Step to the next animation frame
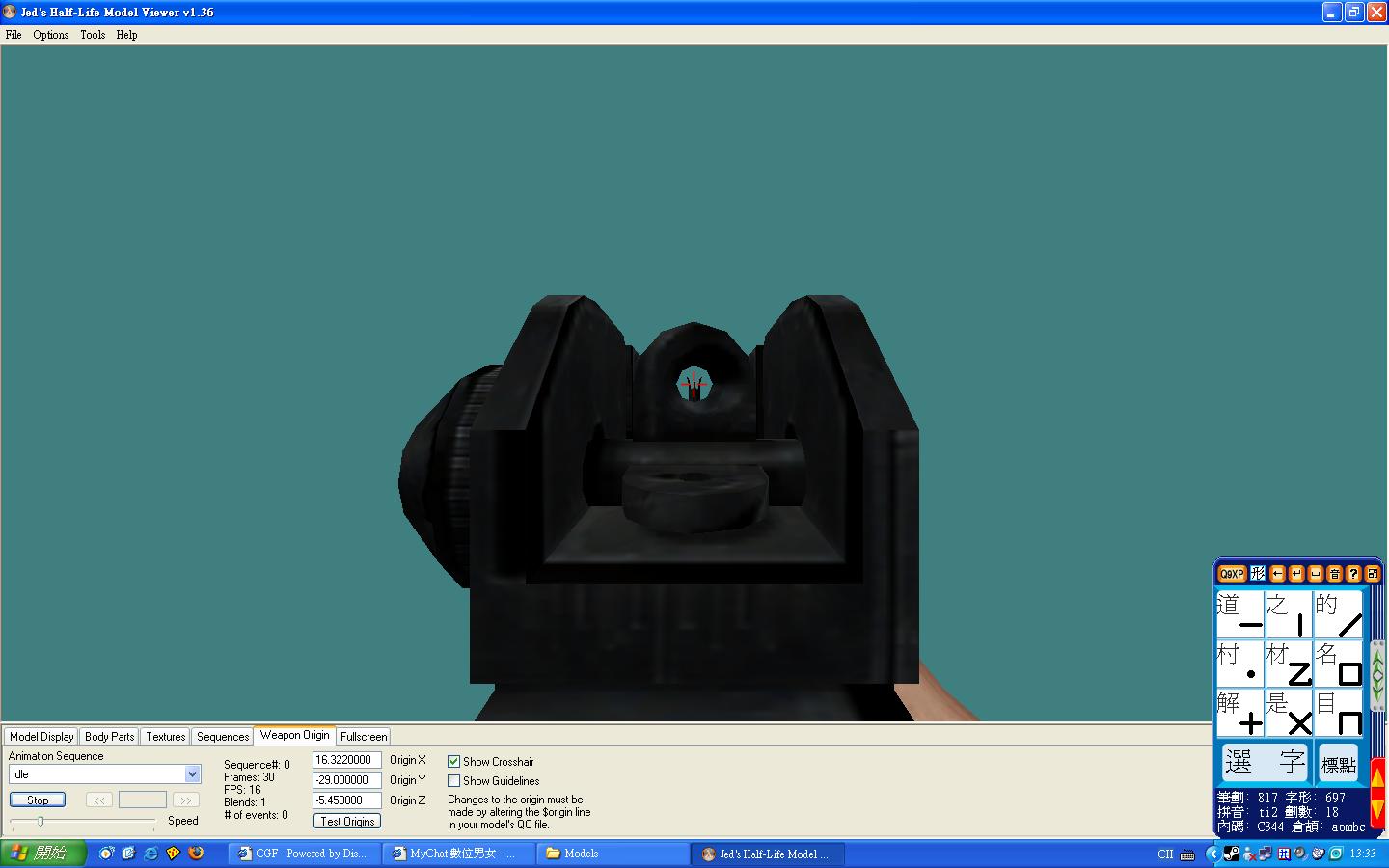The image size is (1389, 868). (x=185, y=800)
